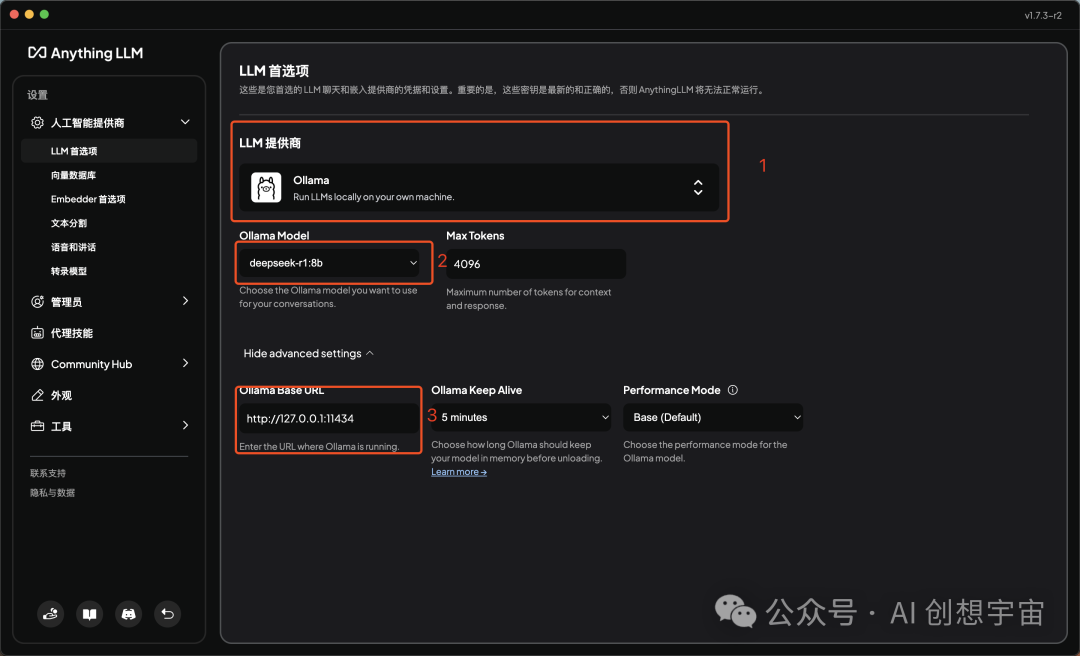The image size is (1080, 656).
Task: Click the 管理员 user icon
Action: coord(37,302)
